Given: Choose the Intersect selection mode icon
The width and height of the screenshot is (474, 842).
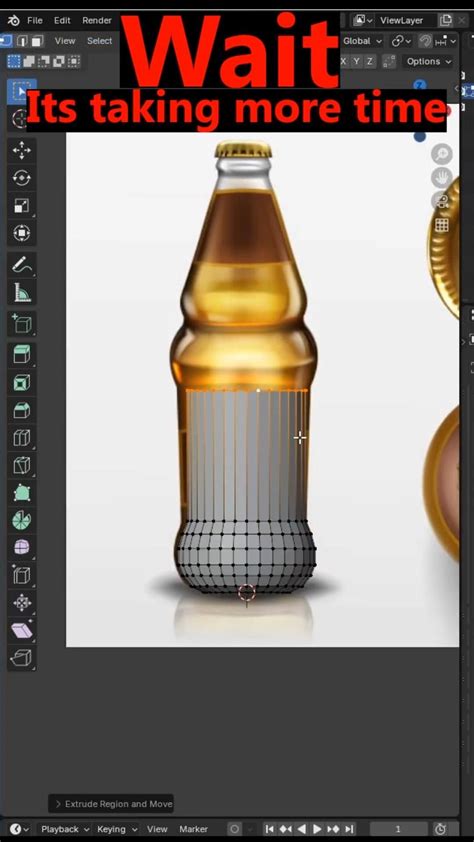Looking at the screenshot, I should (74, 61).
